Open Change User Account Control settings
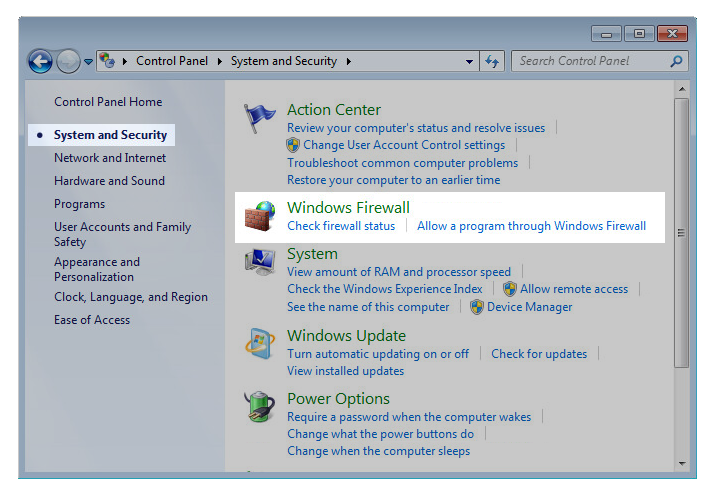Viewport: 714px width, 496px height. [404, 145]
